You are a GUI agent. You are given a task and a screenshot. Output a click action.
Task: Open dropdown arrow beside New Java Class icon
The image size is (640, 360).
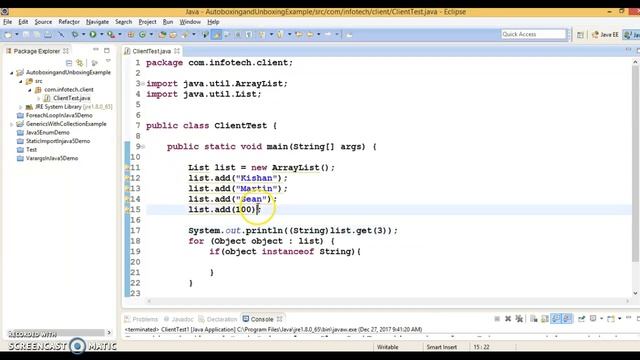(x=151, y=35)
